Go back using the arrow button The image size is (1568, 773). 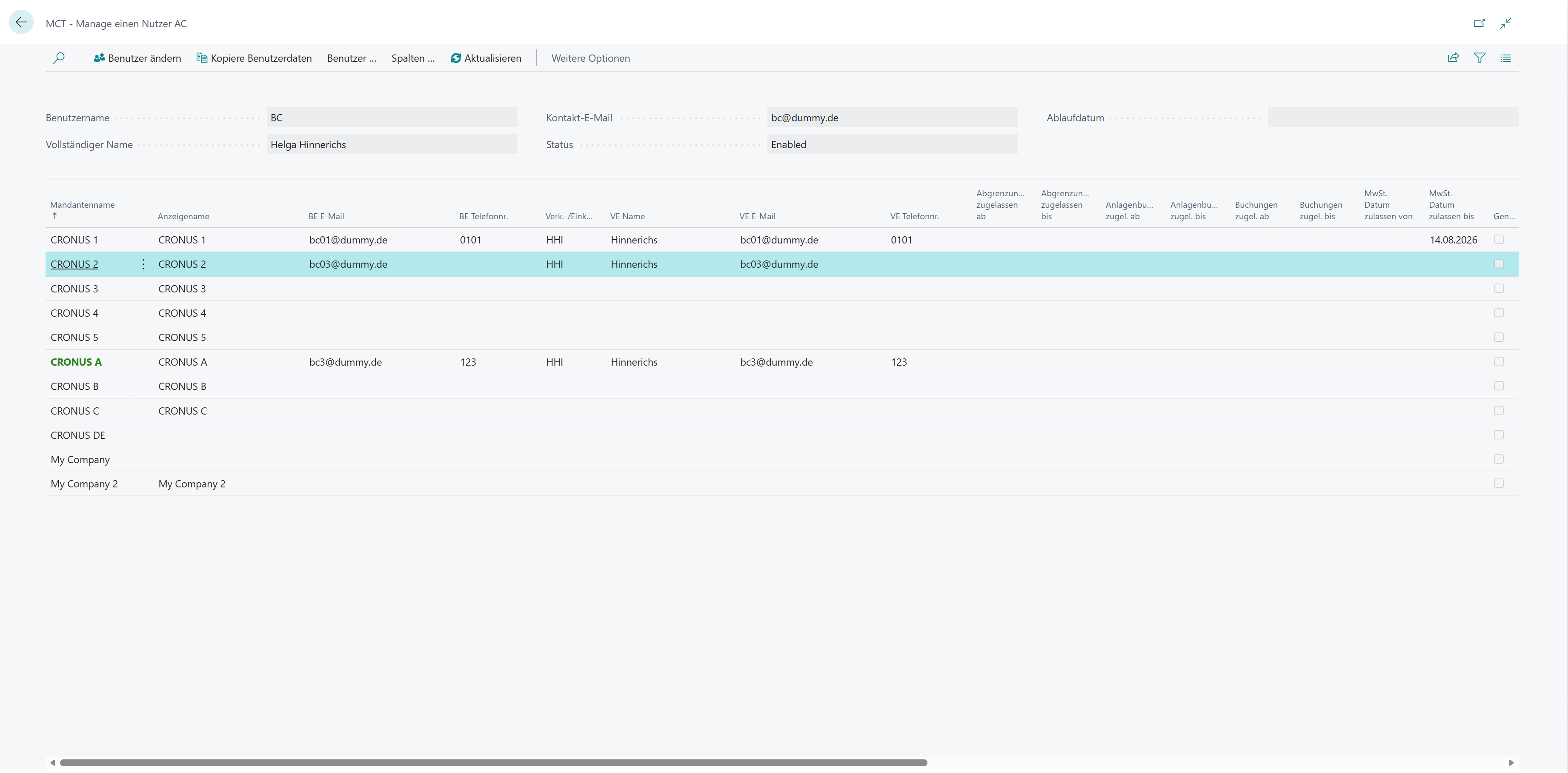point(21,23)
